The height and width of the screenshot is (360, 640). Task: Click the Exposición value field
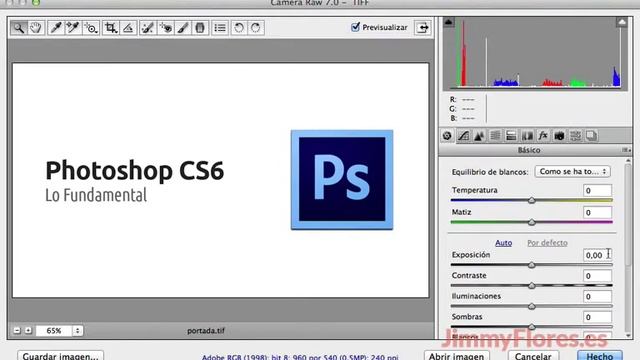pyautogui.click(x=597, y=255)
